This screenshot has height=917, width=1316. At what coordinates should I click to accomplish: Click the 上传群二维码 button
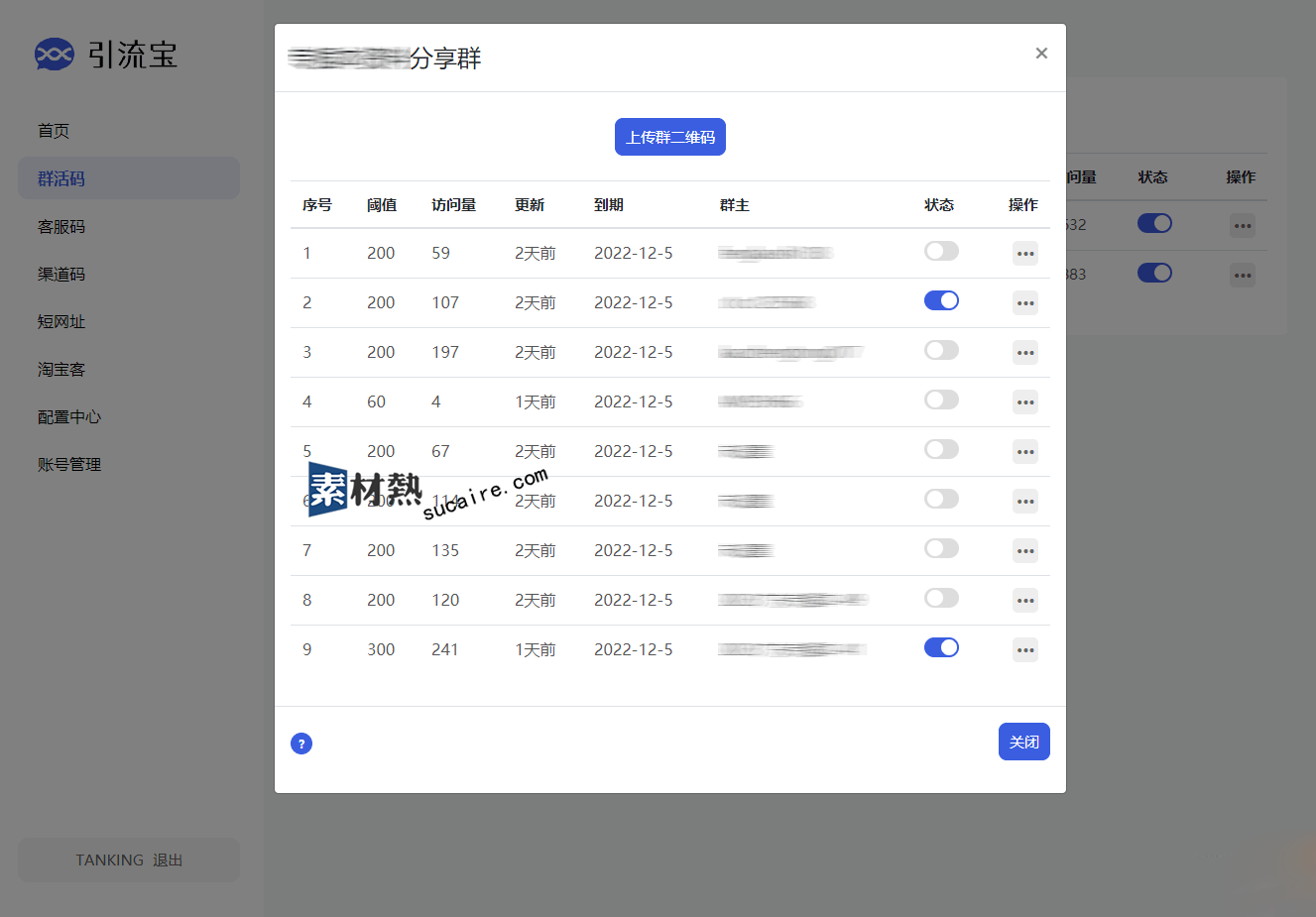669,137
